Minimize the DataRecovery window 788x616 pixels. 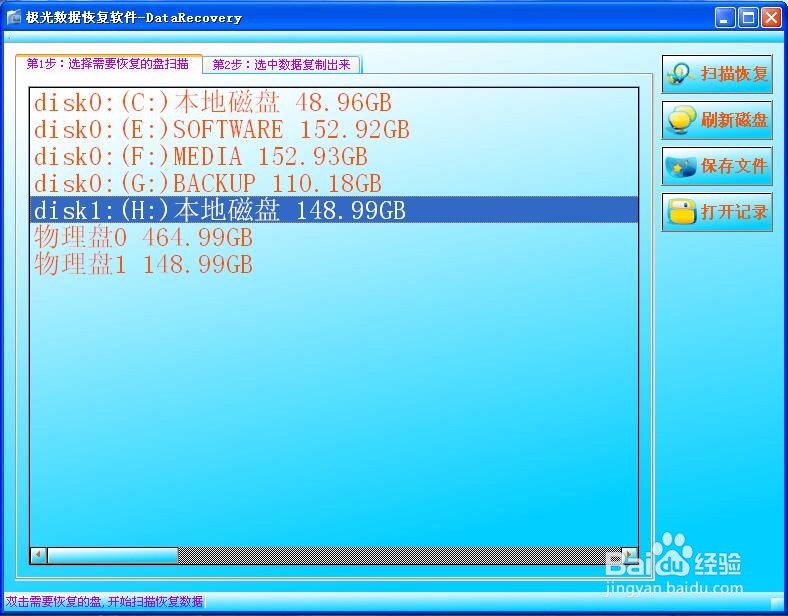point(725,18)
